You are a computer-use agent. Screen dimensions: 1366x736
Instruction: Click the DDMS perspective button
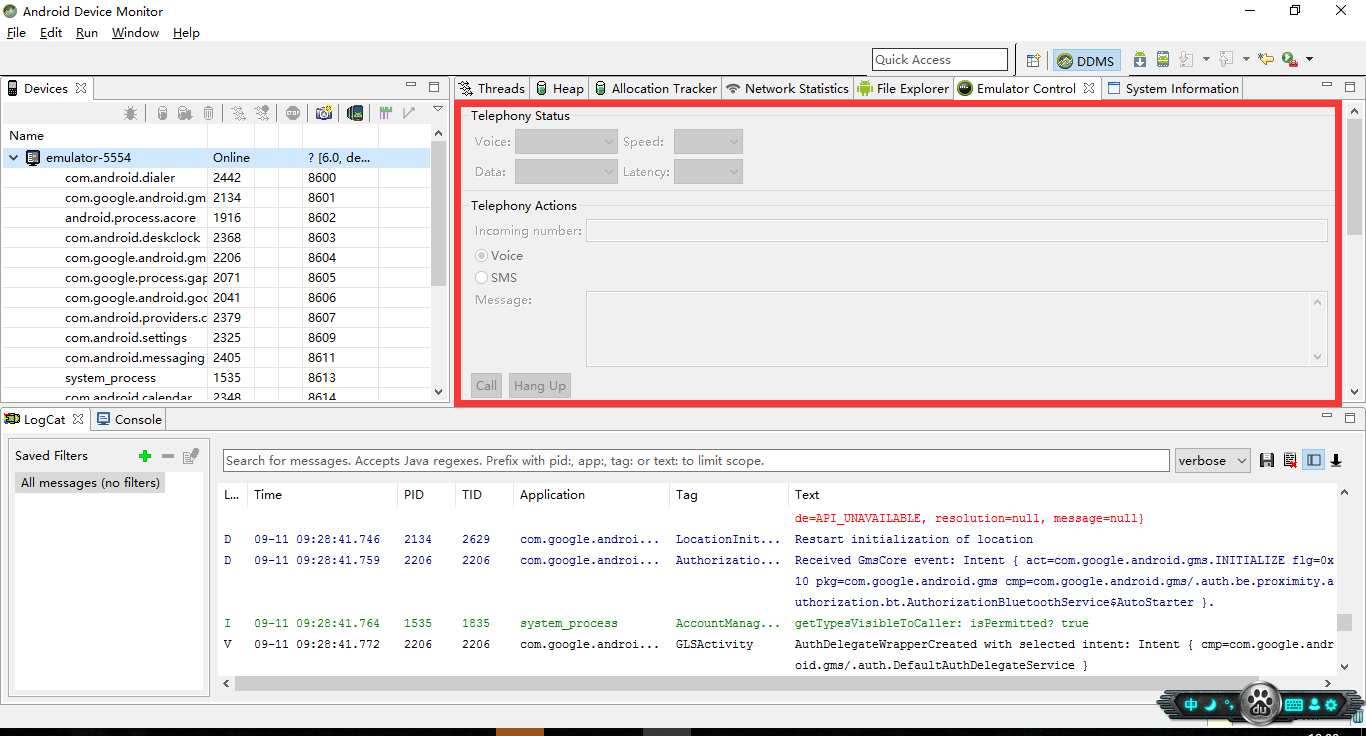tap(1086, 61)
